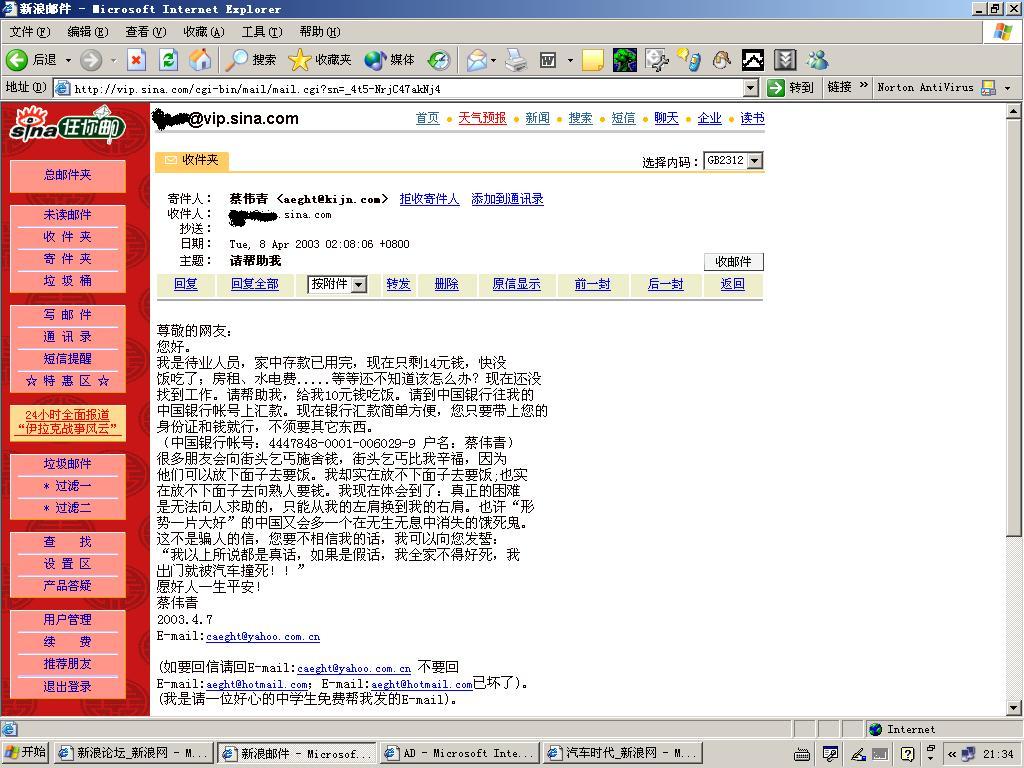Click the Edit with Word icon
The height and width of the screenshot is (768, 1024).
tap(547, 60)
